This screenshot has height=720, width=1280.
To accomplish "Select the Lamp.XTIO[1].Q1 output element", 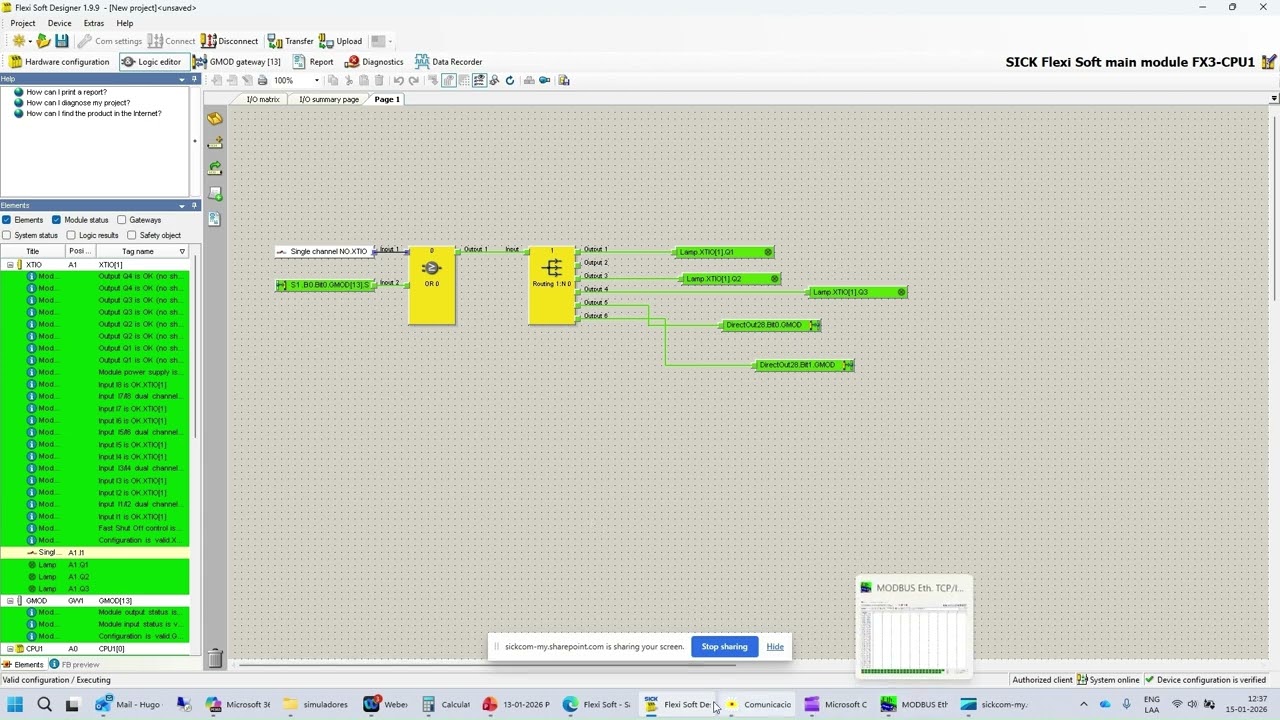I will 726,252.
